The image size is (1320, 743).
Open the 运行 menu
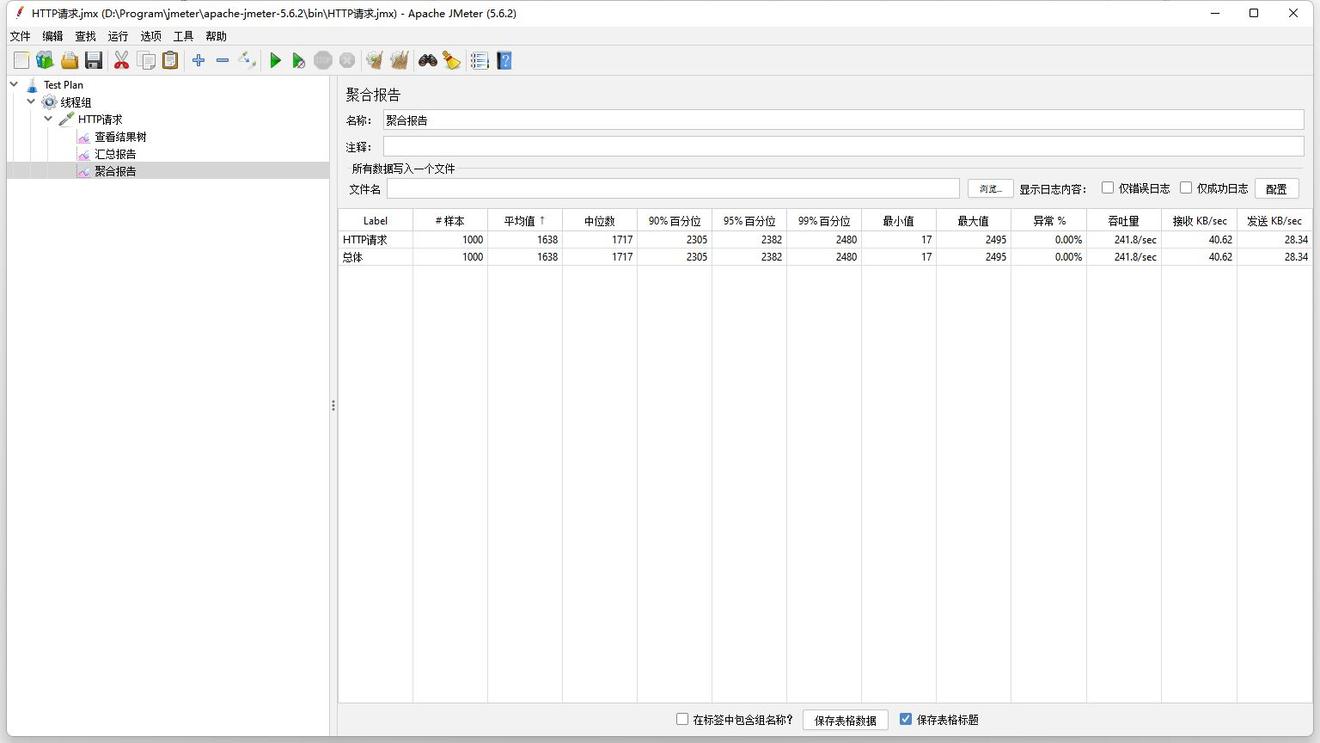[118, 36]
